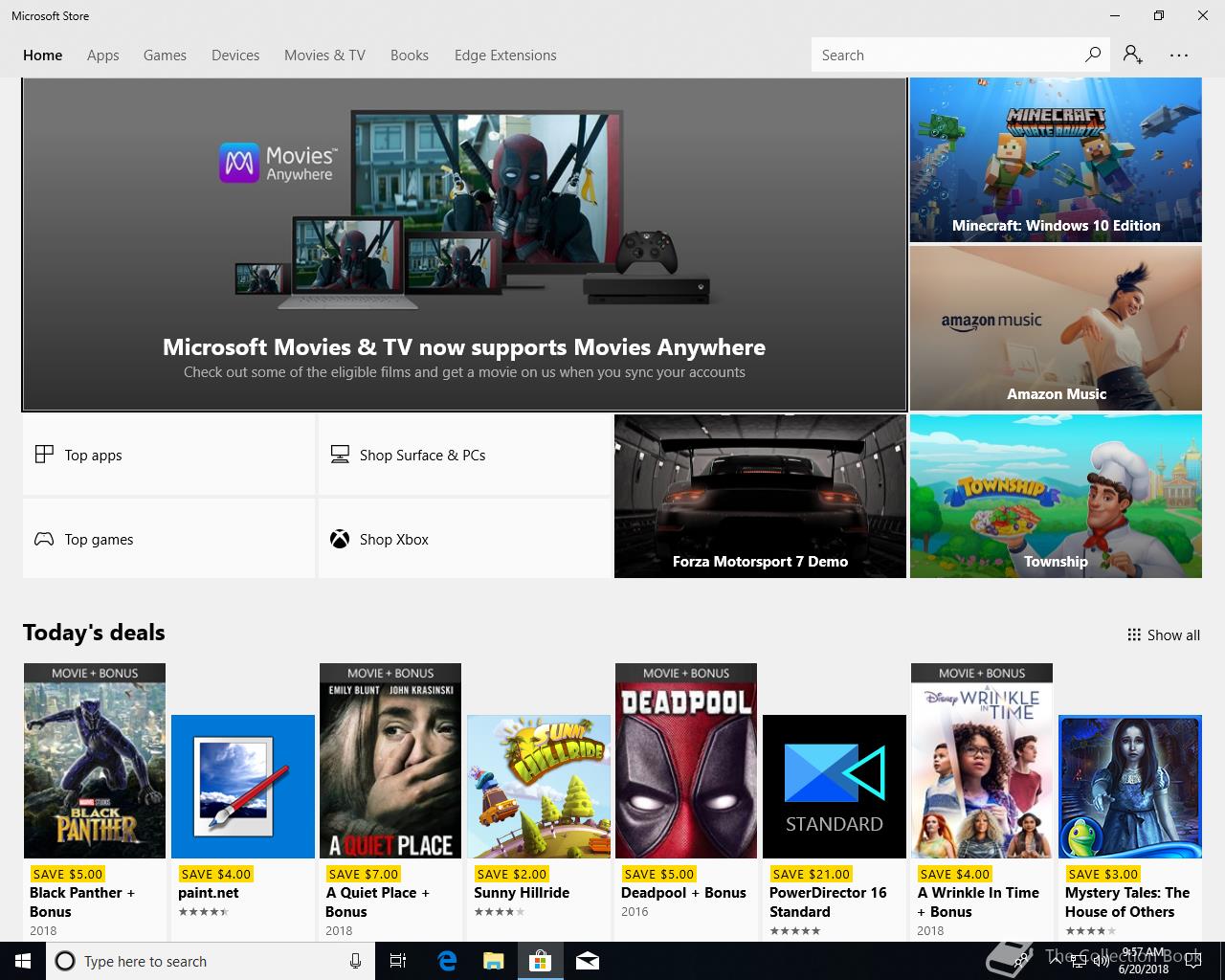
Task: Click the A Wrinkle In Time + Bonus title
Action: point(978,902)
